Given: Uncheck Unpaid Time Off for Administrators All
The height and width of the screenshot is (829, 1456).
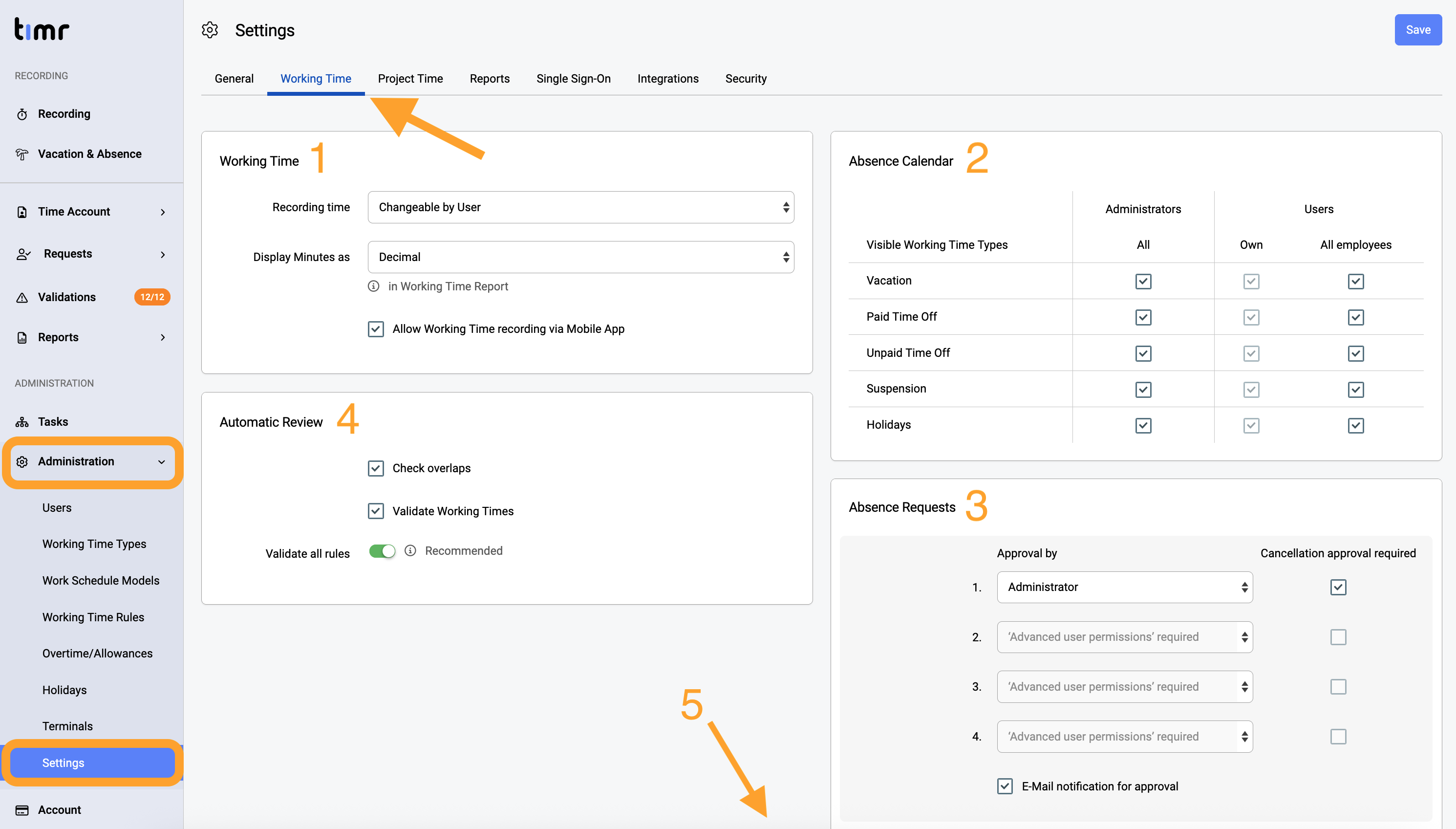Looking at the screenshot, I should tap(1143, 353).
